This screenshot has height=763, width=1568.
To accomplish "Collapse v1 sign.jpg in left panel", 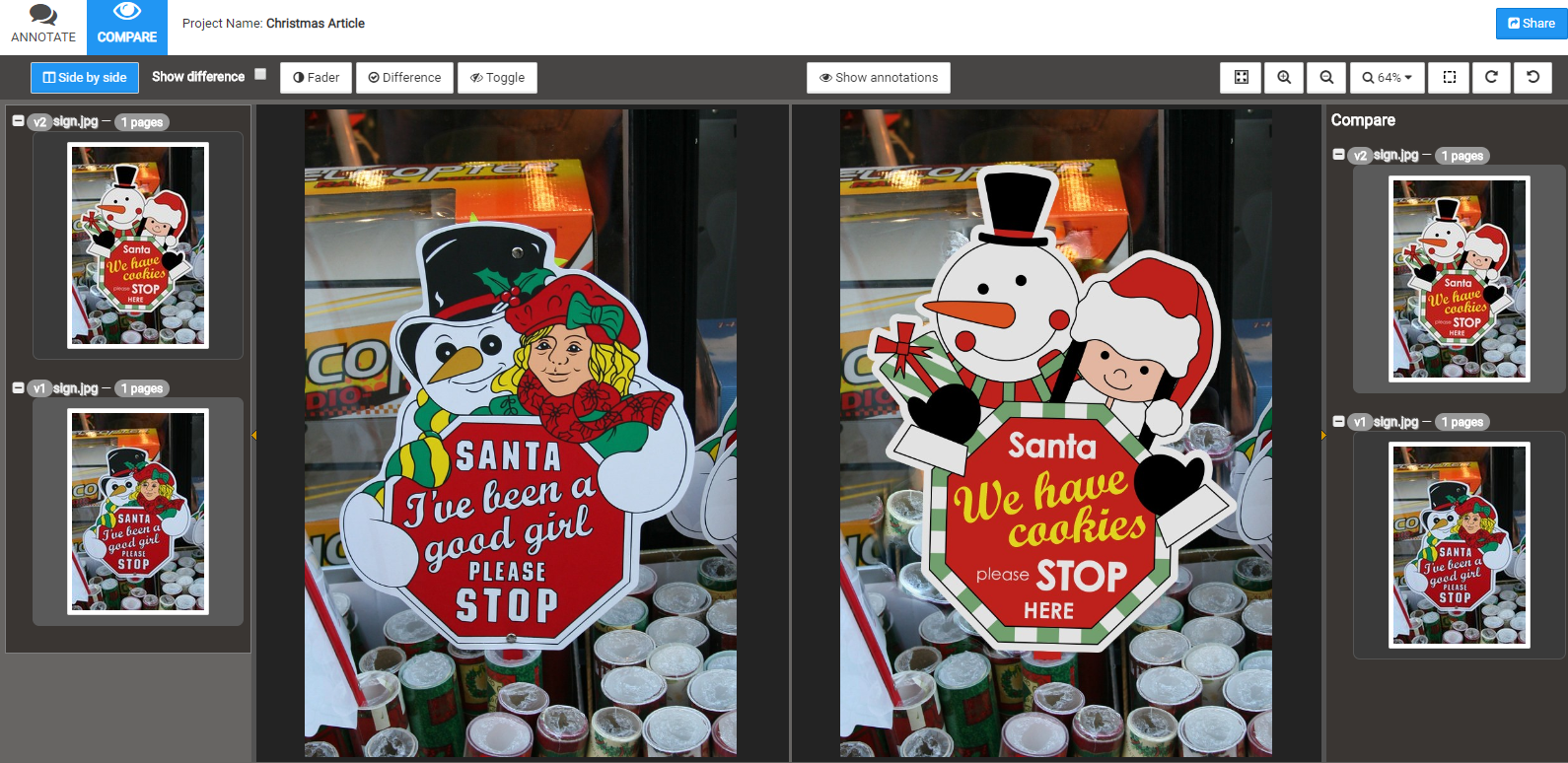I will [x=18, y=387].
